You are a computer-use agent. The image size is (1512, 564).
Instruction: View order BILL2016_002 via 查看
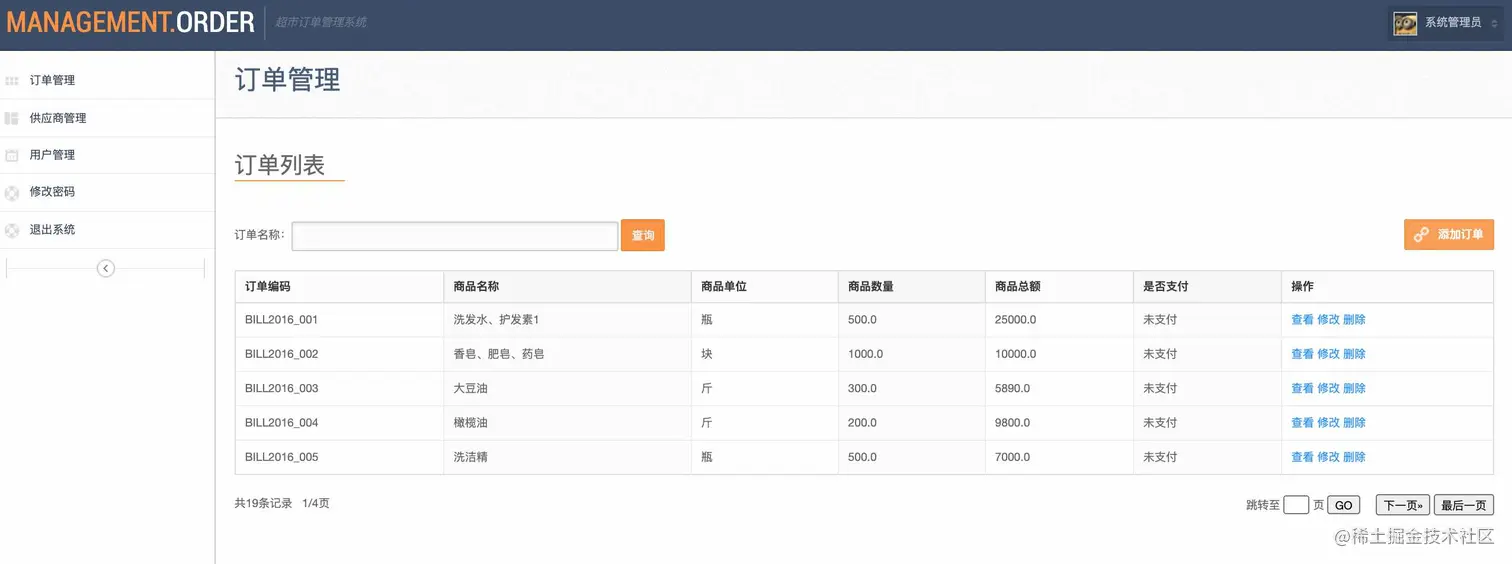[x=1302, y=354]
